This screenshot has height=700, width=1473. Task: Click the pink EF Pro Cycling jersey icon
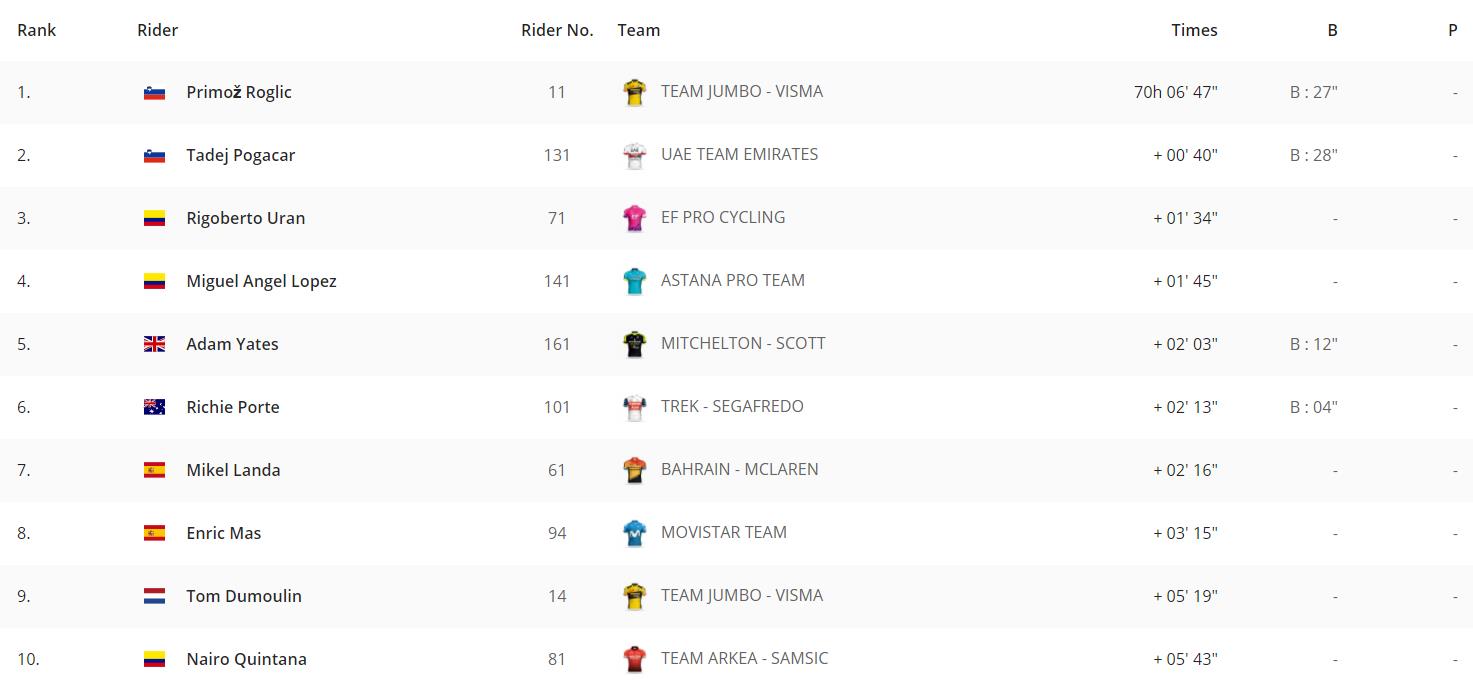634,219
